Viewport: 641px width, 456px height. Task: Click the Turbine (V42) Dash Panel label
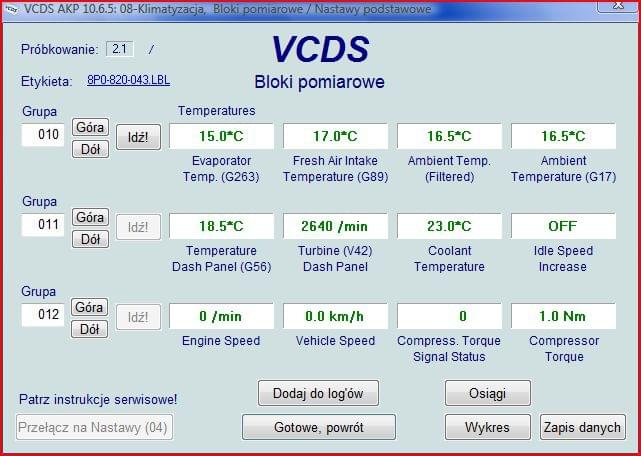[335, 258]
